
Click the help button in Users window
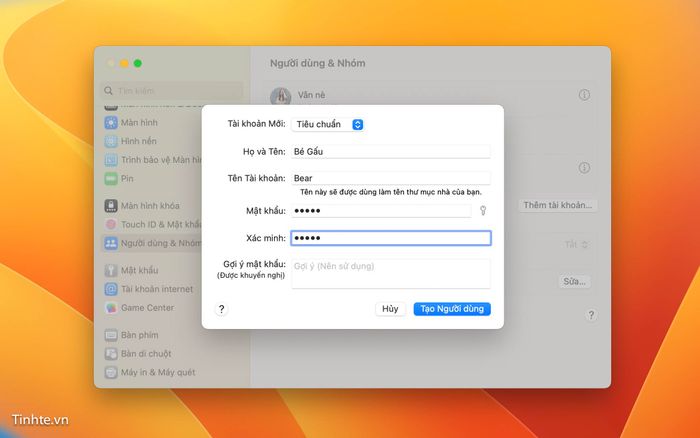[x=591, y=315]
